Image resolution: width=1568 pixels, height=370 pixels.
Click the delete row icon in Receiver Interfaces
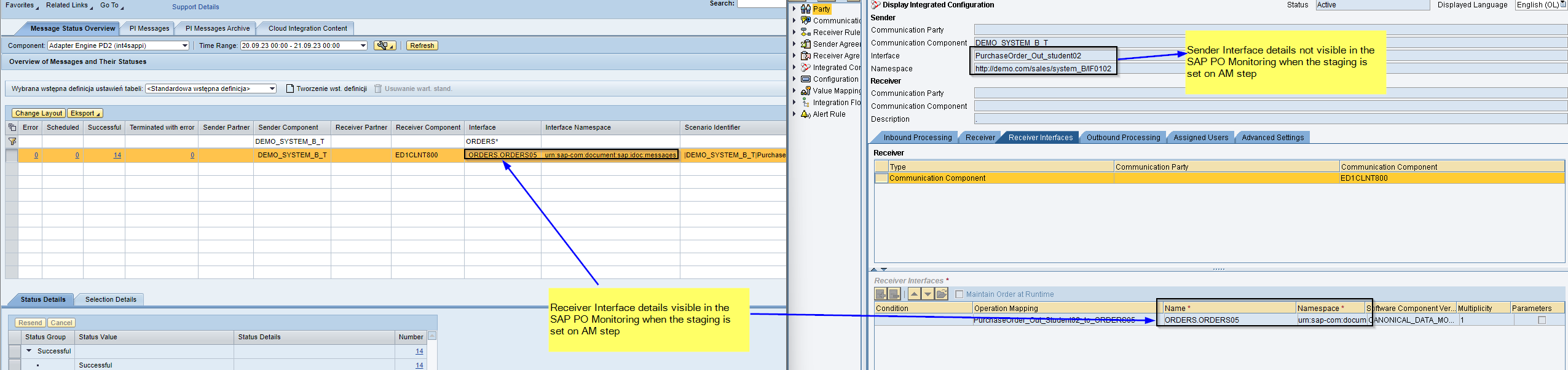tap(894, 294)
